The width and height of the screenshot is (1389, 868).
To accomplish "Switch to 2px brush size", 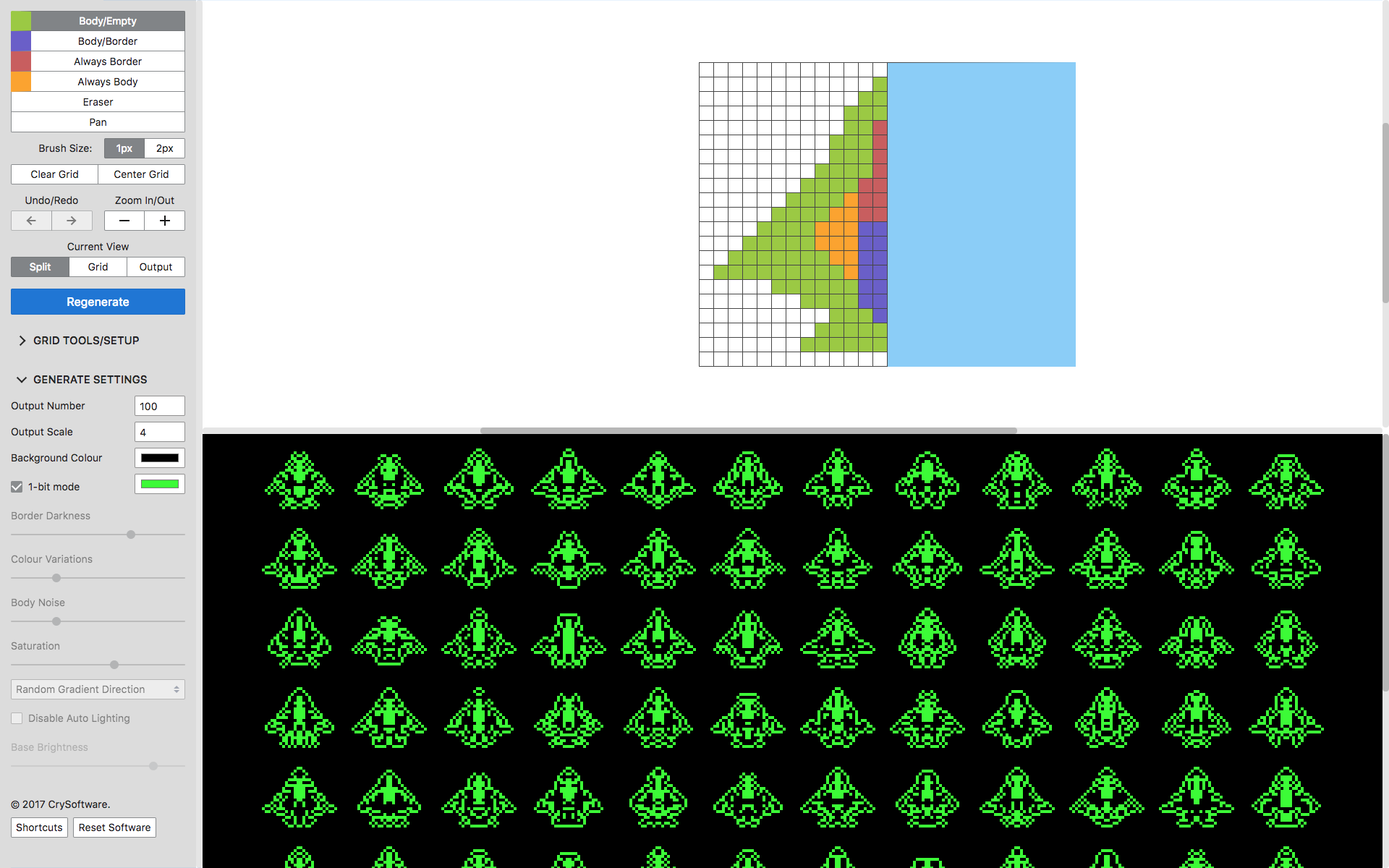I will [x=163, y=148].
